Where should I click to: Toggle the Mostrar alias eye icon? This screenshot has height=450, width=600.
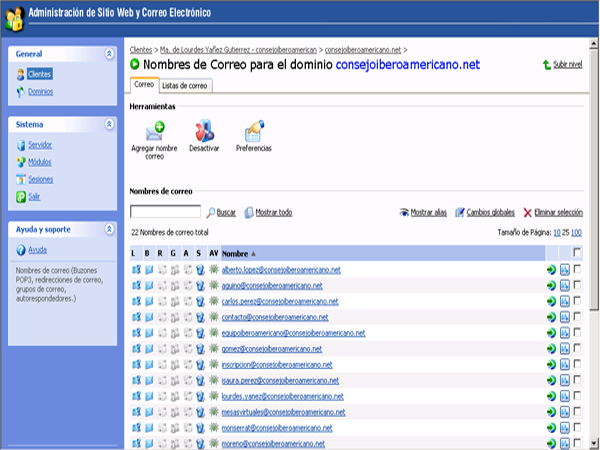click(x=404, y=212)
